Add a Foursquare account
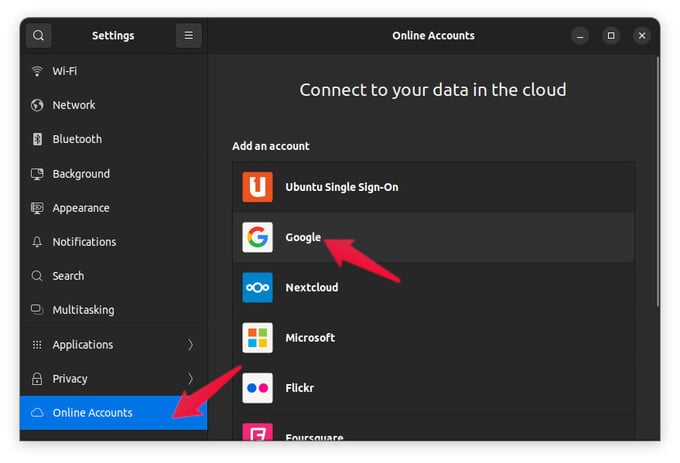 (434, 427)
